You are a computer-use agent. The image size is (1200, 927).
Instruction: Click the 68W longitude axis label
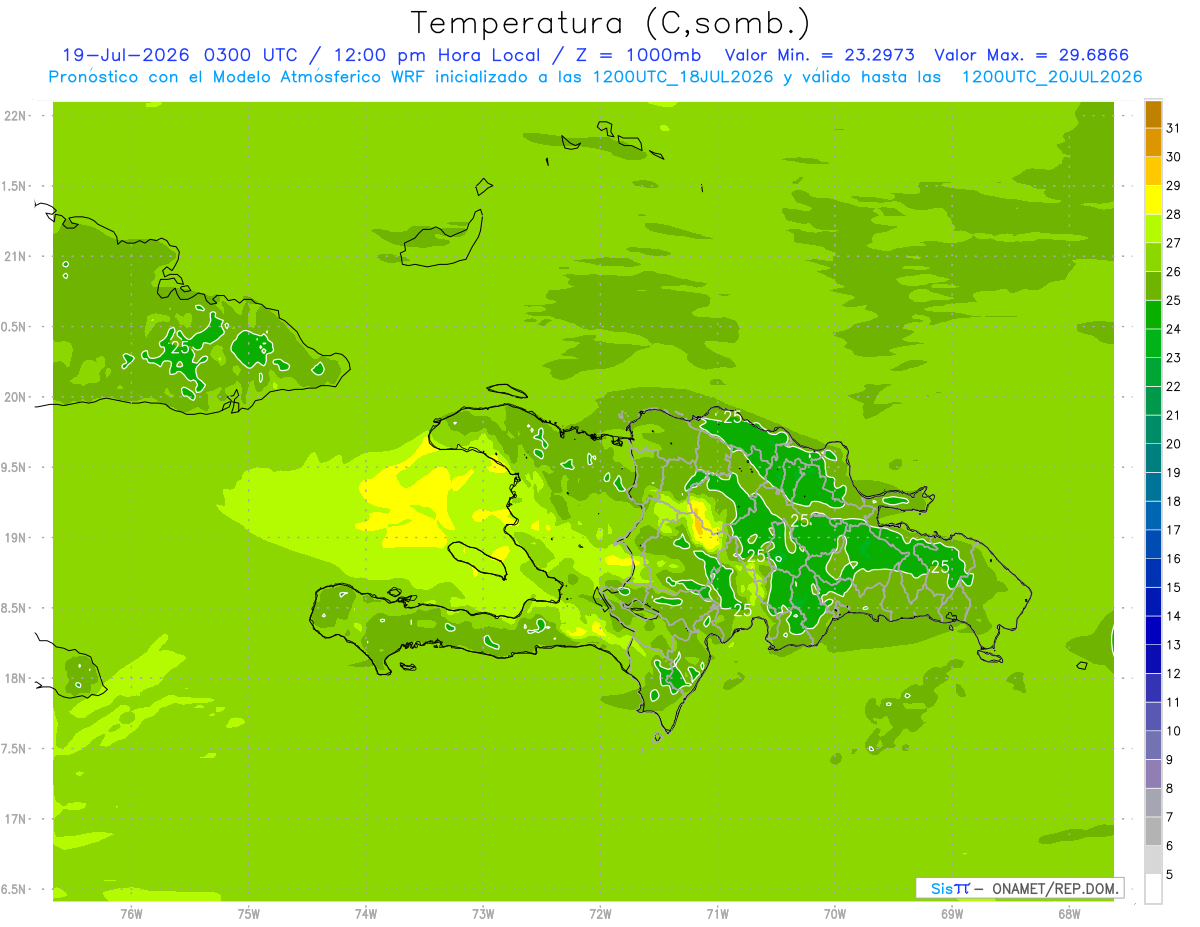click(1069, 914)
